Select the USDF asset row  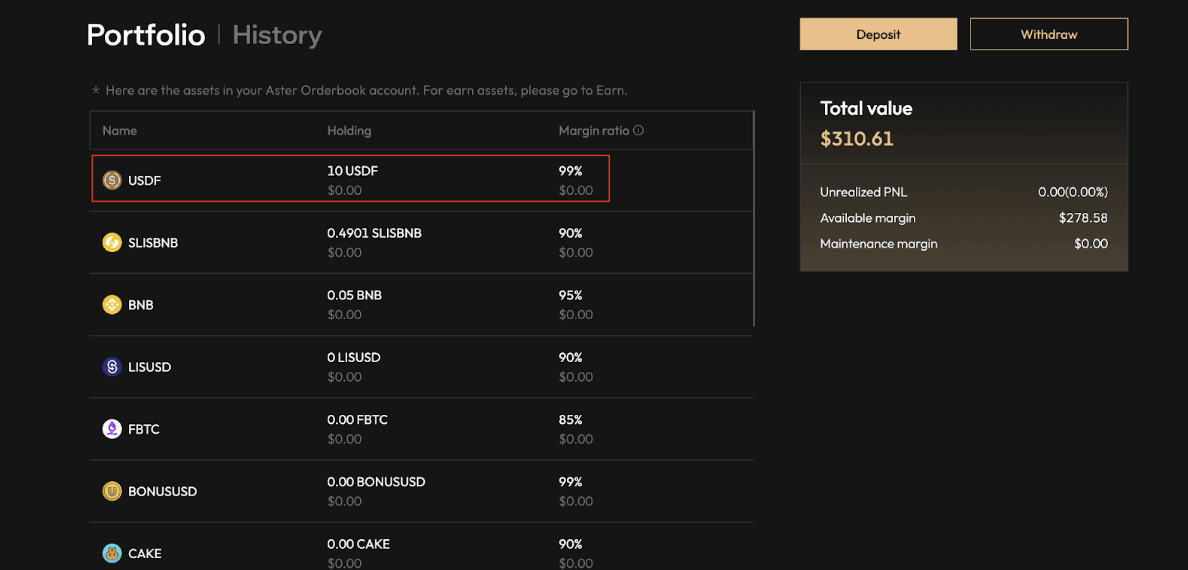click(350, 180)
